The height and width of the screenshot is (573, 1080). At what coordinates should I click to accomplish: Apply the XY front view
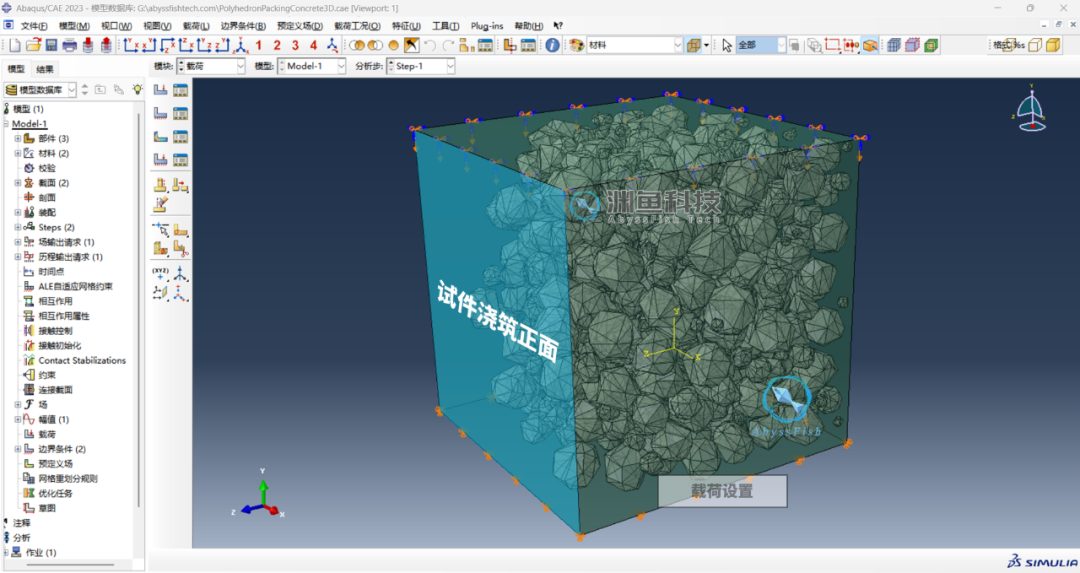pos(131,45)
